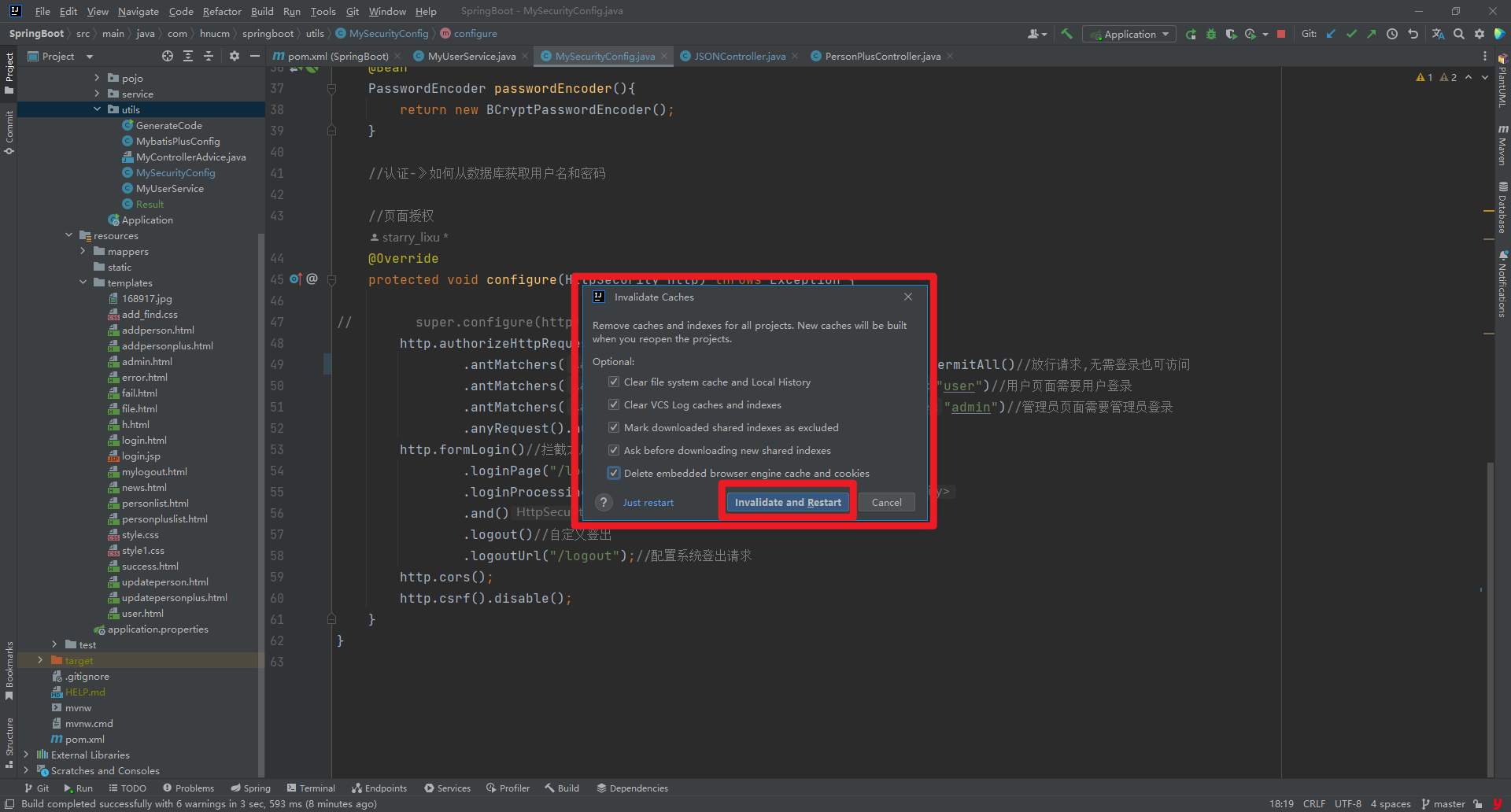Click Expand All icon in Project panel
The image size is (1511, 812).
(x=188, y=56)
